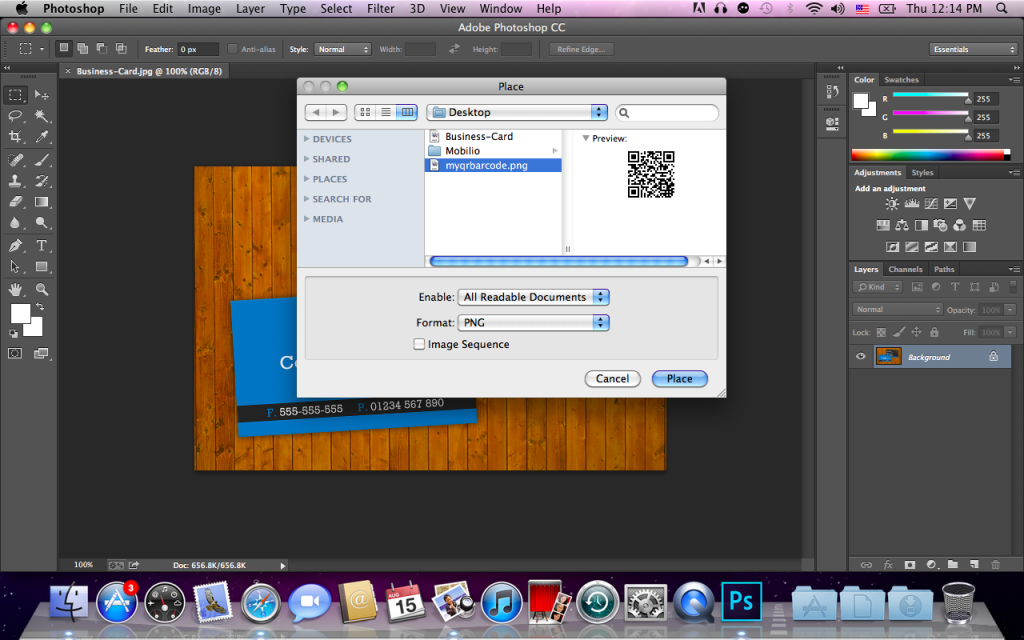Select the Hand tool
Image resolution: width=1024 pixels, height=640 pixels.
[16, 289]
